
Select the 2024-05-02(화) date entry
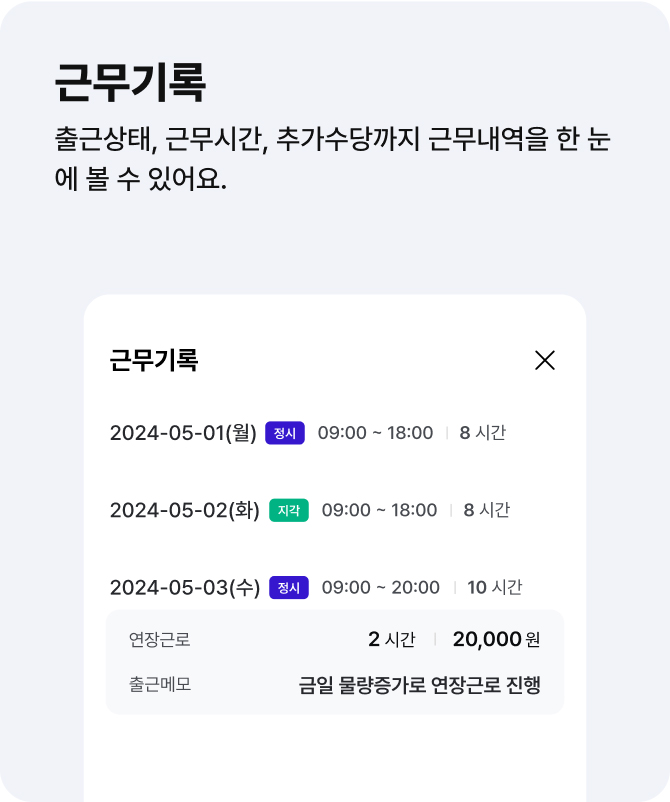185,510
